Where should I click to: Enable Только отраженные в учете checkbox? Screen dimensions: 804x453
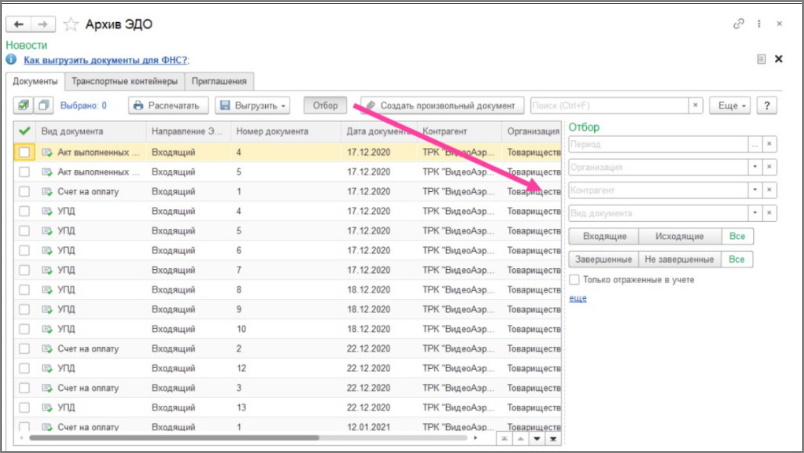click(574, 280)
